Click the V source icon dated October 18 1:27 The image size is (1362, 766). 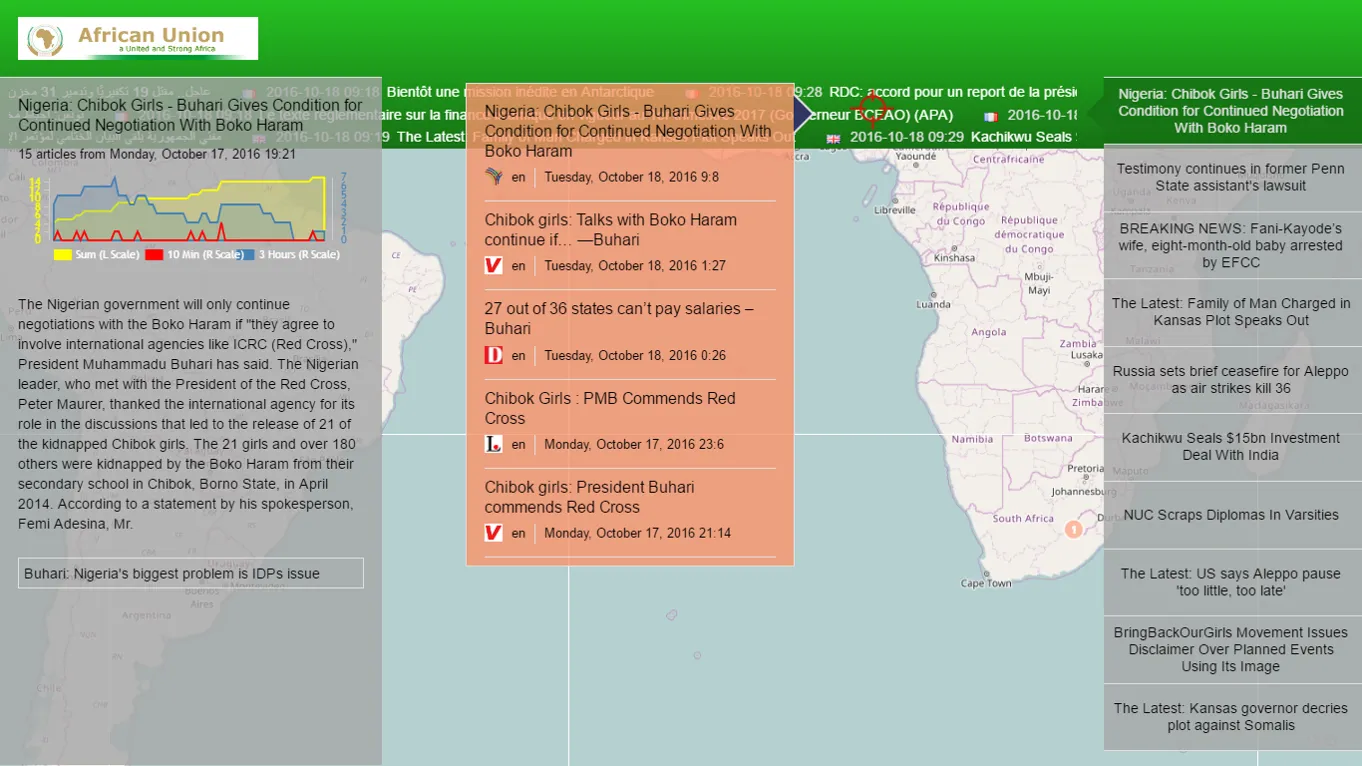coord(494,266)
